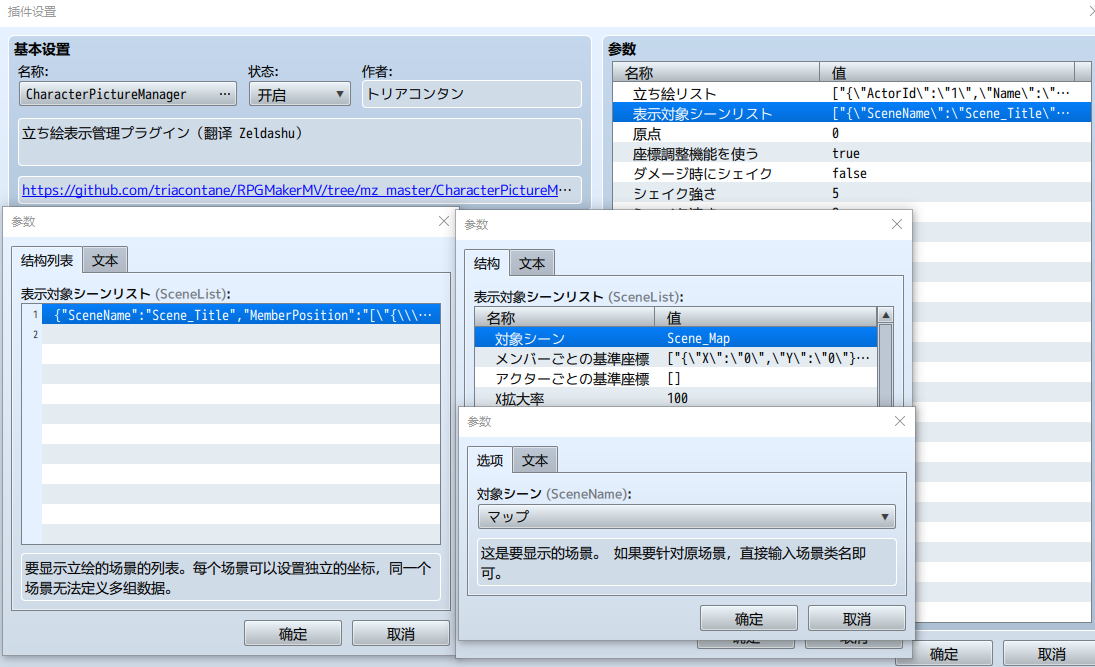Click 确定 in main 插件设置 window
Viewport: 1095px width, 667px height.
pos(944,654)
